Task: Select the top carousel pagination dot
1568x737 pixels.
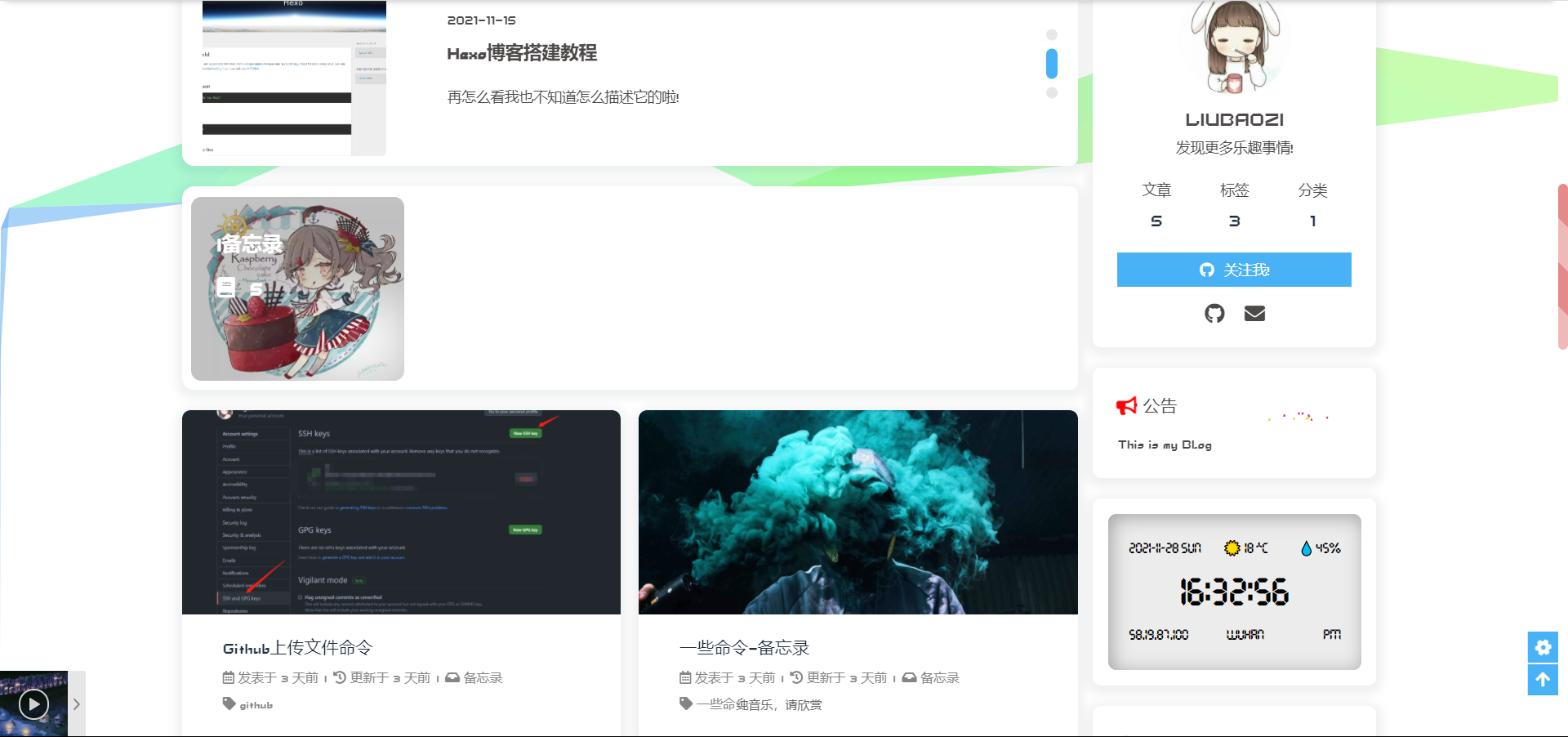Action: pos(1052,34)
